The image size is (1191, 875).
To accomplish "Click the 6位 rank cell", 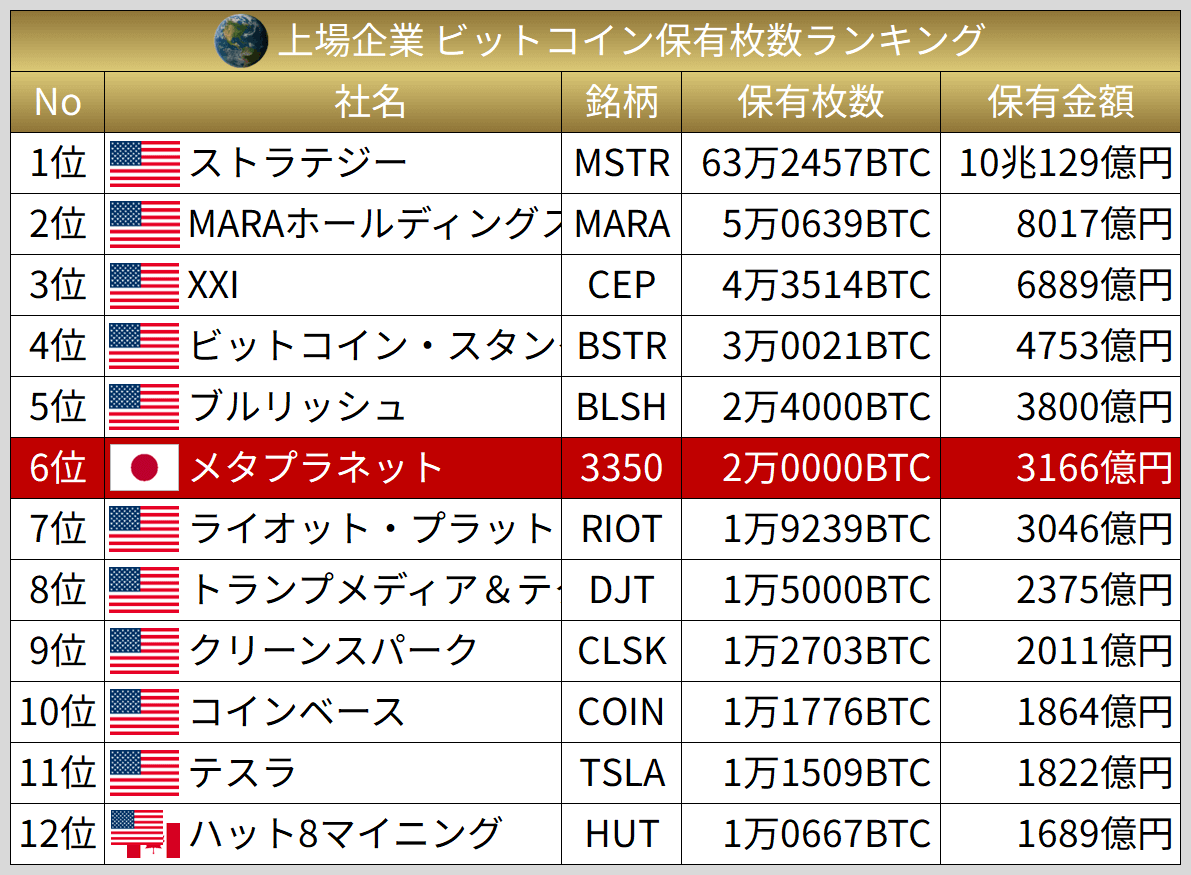I will [x=58, y=468].
